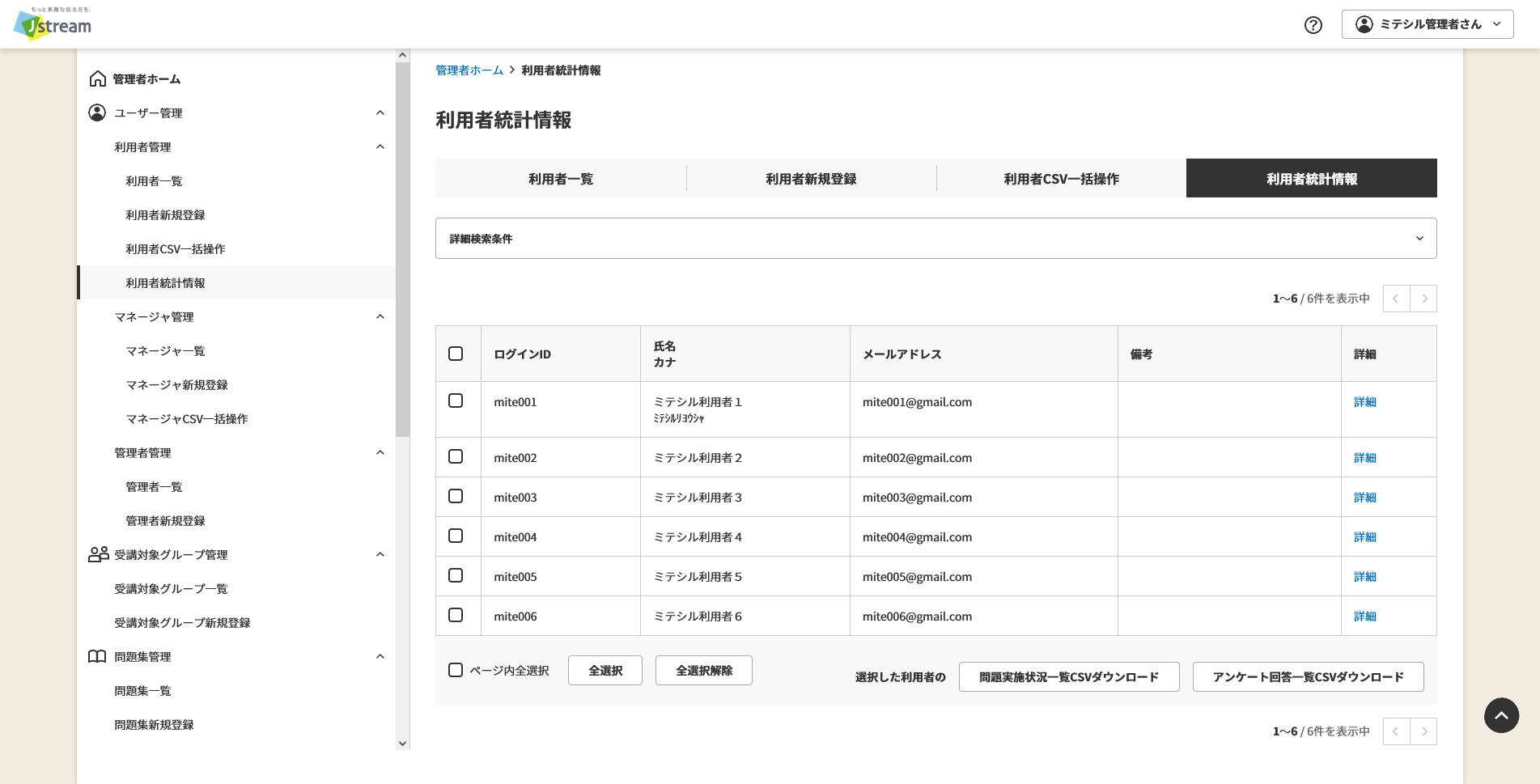Click the sidebar scrollbar thumb
This screenshot has width=1540, height=784.
point(402,249)
